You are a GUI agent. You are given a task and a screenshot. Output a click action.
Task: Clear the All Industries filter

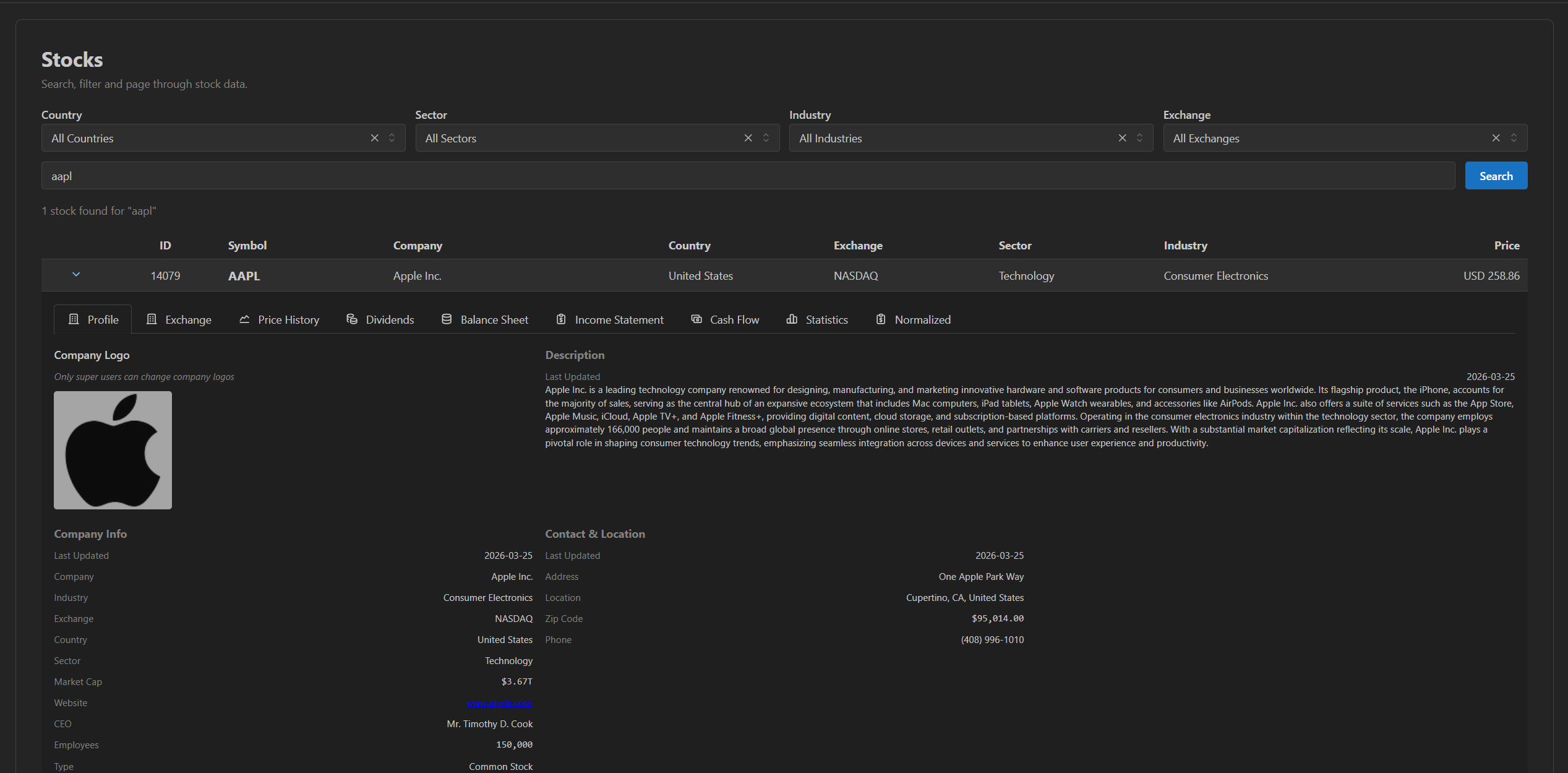tap(1122, 138)
